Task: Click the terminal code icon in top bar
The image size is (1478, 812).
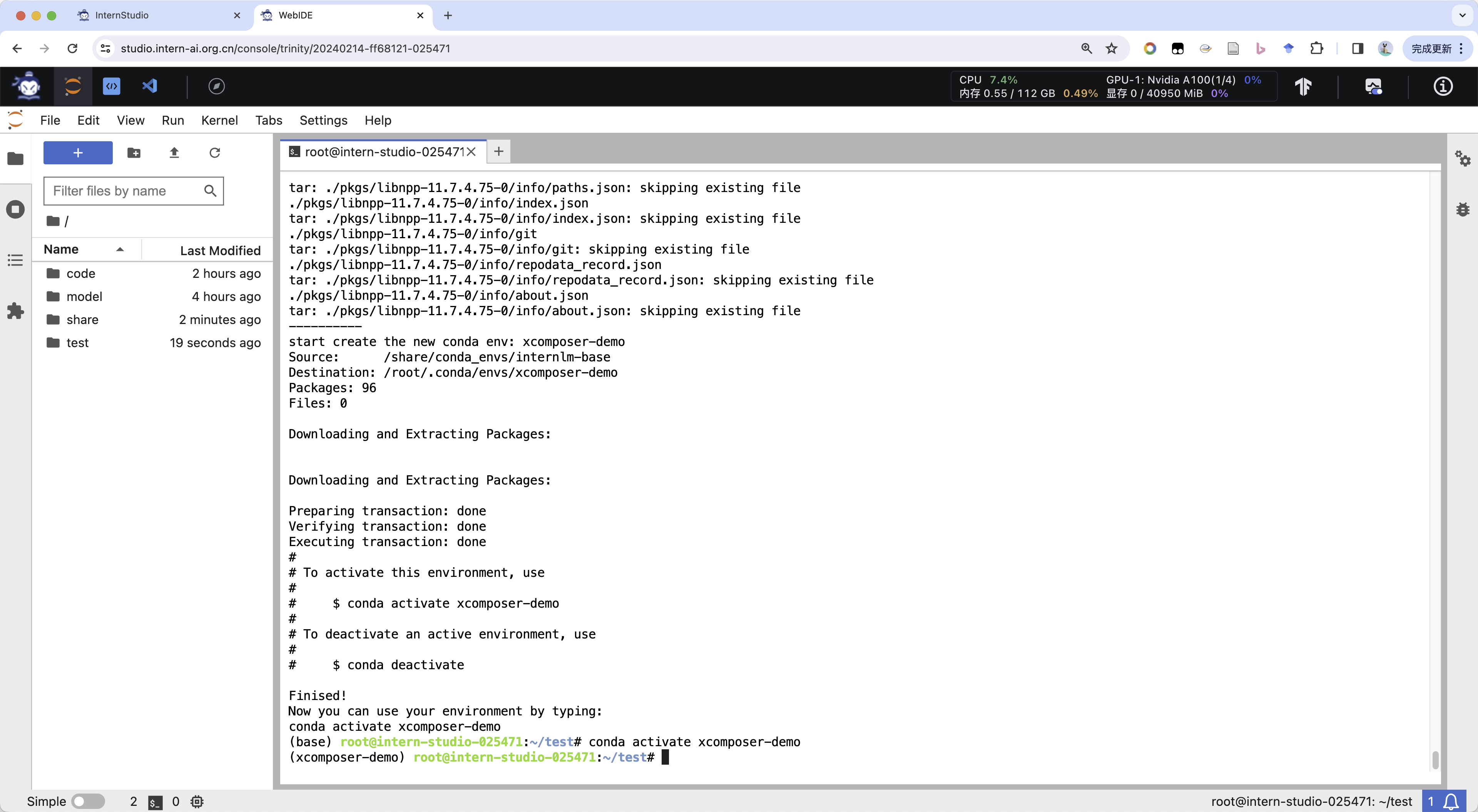Action: [111, 86]
